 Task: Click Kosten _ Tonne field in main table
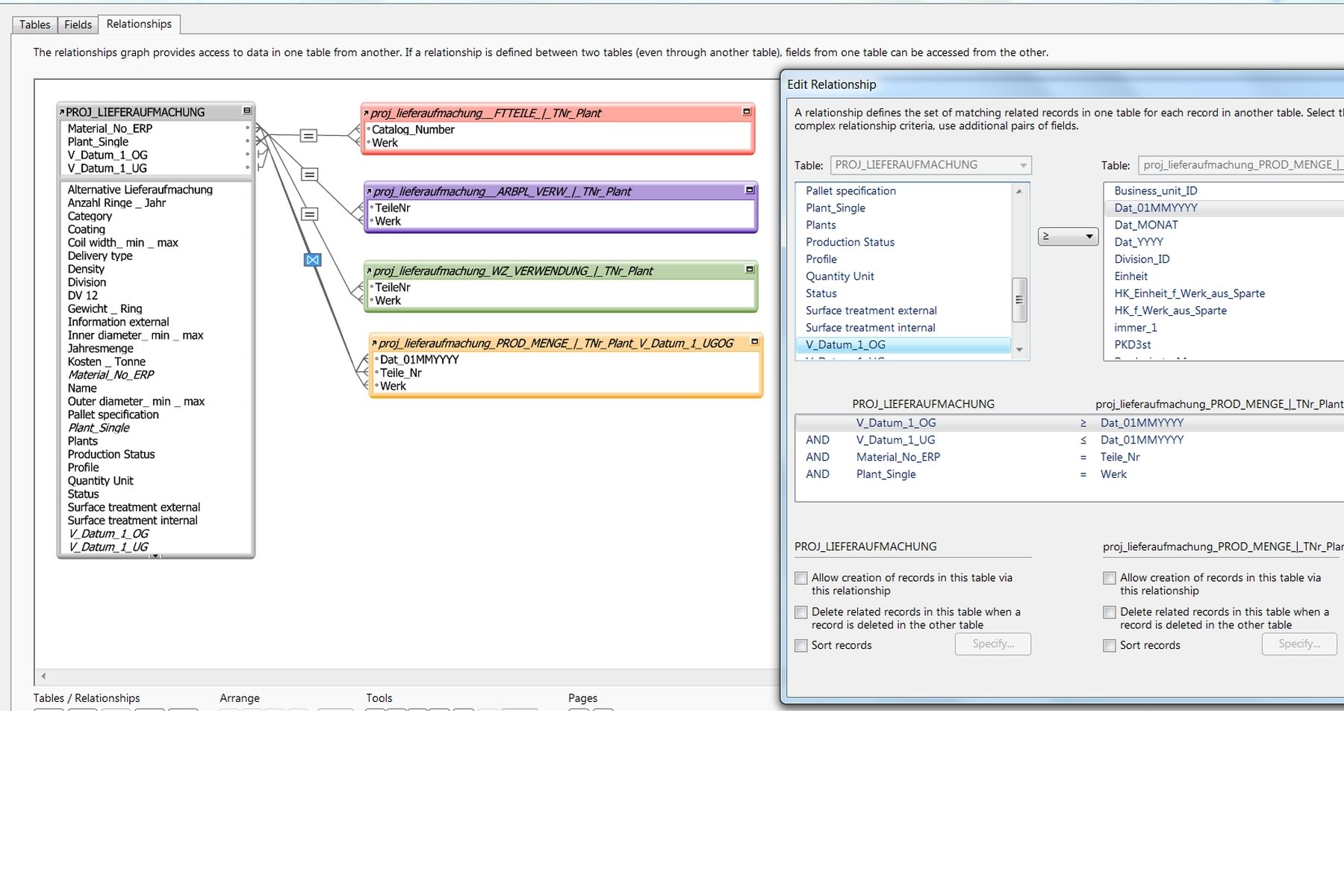click(107, 362)
